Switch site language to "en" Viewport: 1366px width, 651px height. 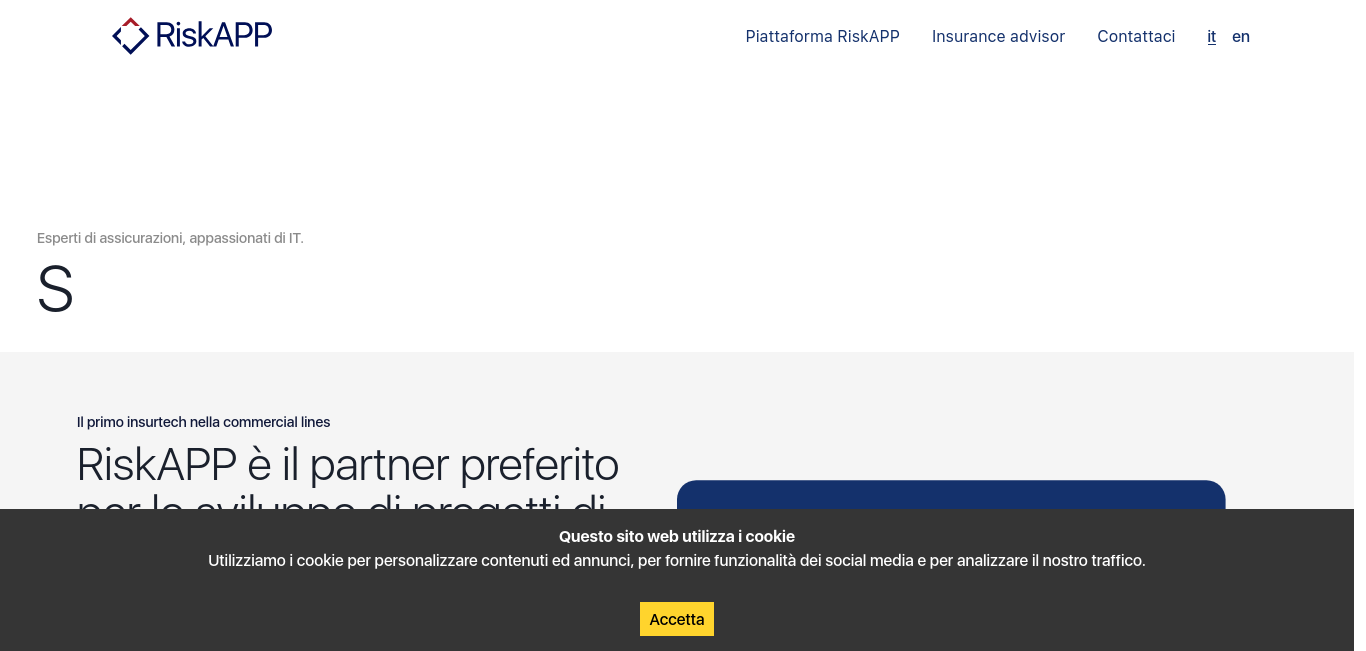(x=1240, y=37)
